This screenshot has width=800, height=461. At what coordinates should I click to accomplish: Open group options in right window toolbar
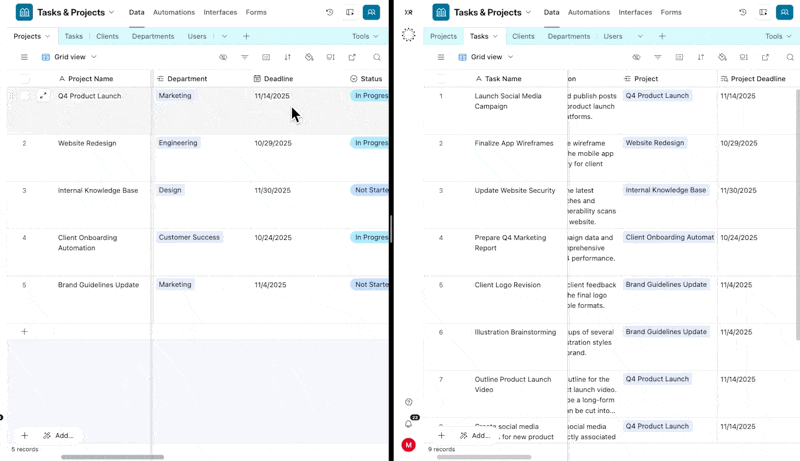[679, 57]
